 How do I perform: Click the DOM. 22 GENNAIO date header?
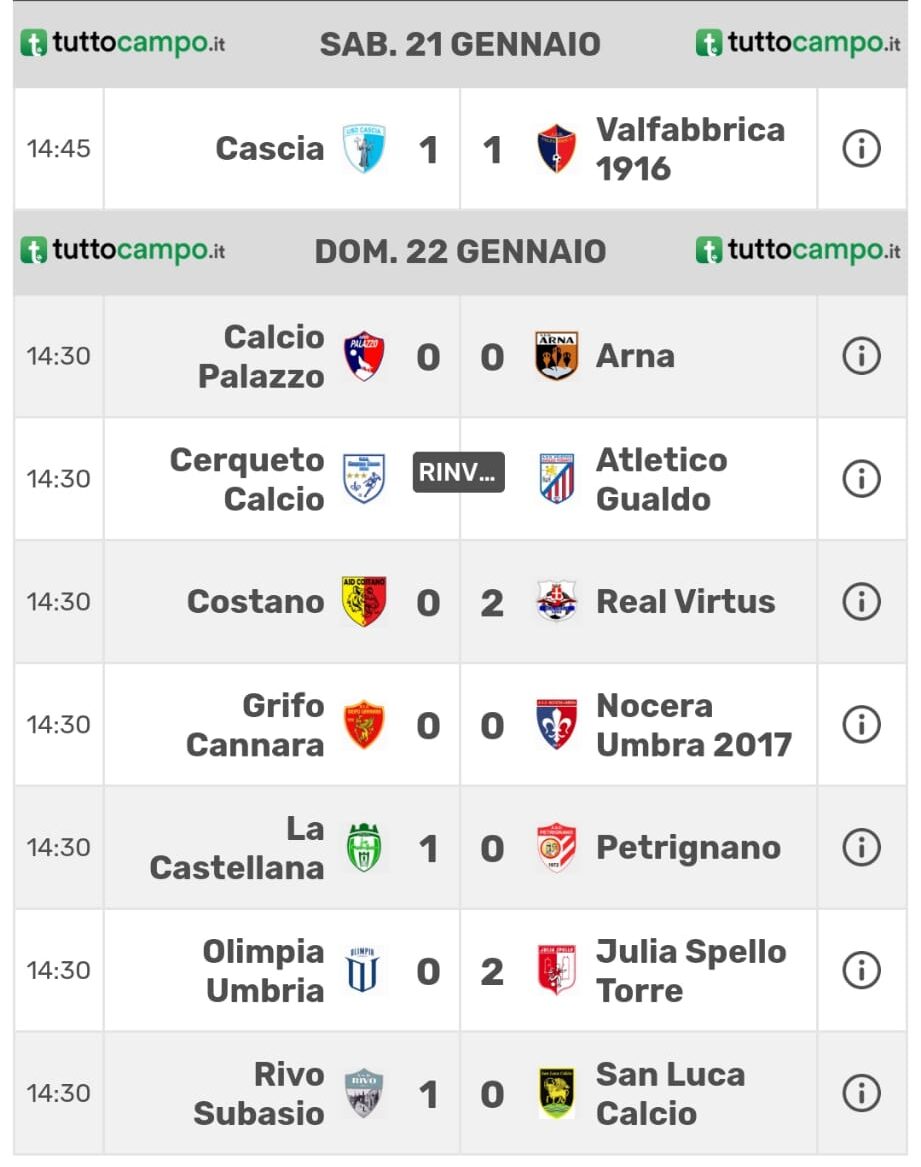click(460, 252)
